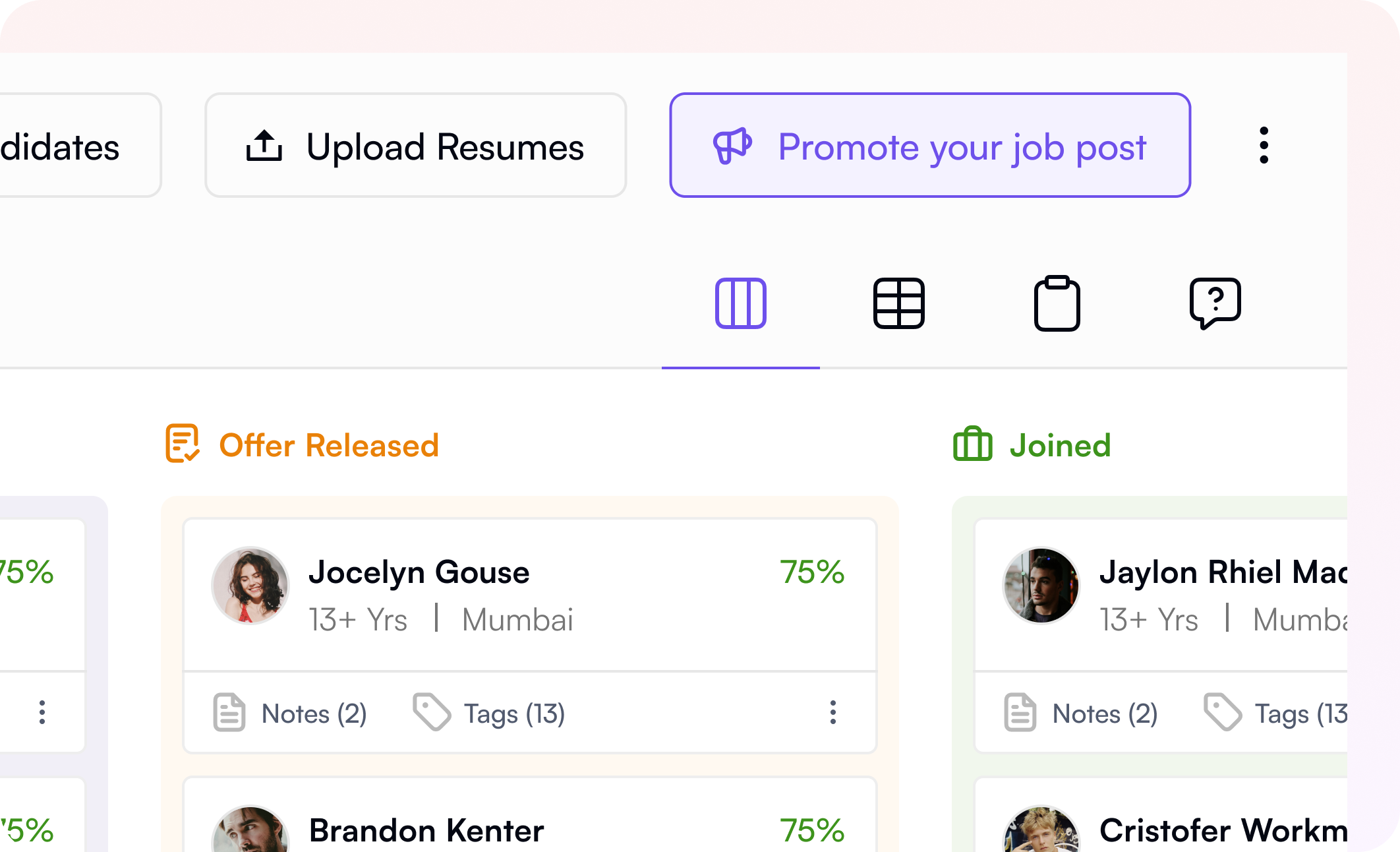1400x852 pixels.
Task: Switch to the table grid view tab
Action: (898, 303)
